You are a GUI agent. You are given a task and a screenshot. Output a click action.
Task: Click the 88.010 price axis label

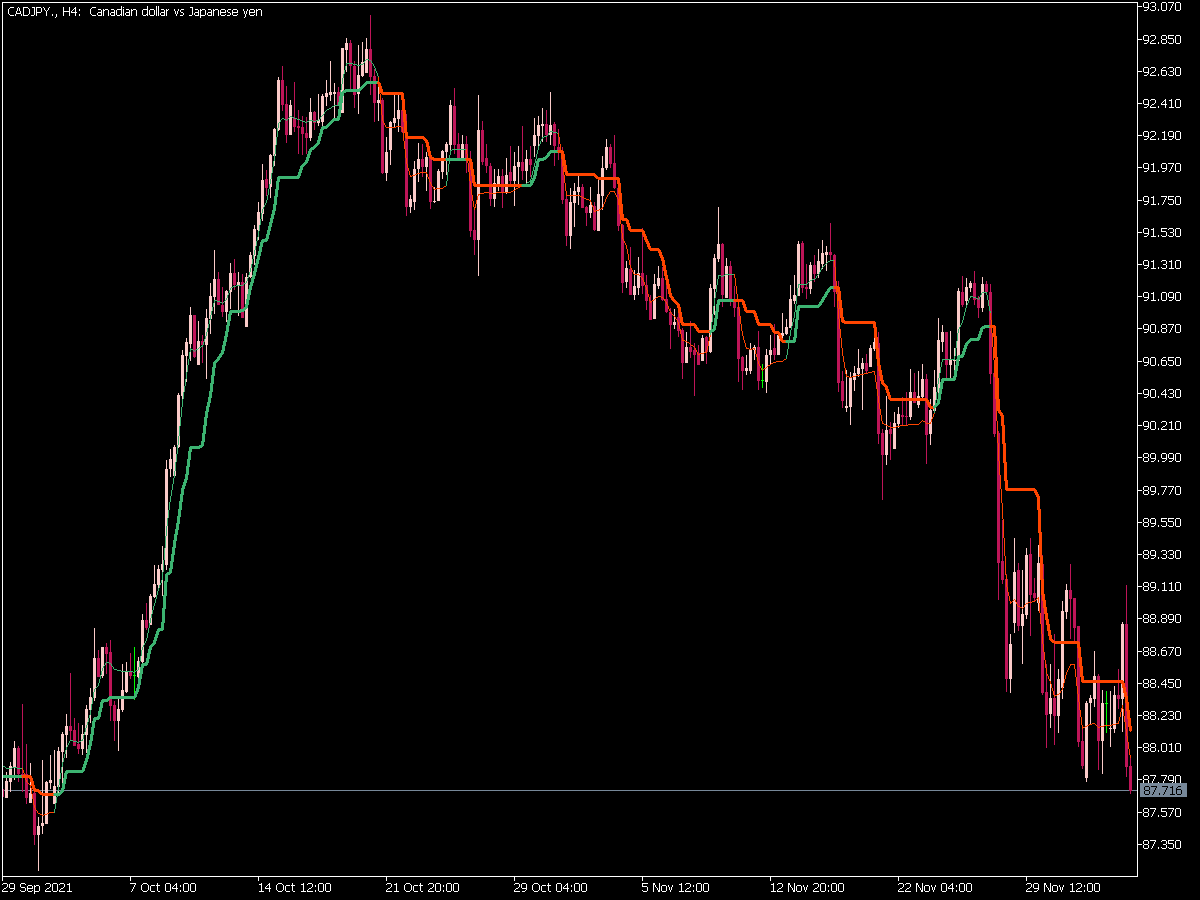point(1163,747)
